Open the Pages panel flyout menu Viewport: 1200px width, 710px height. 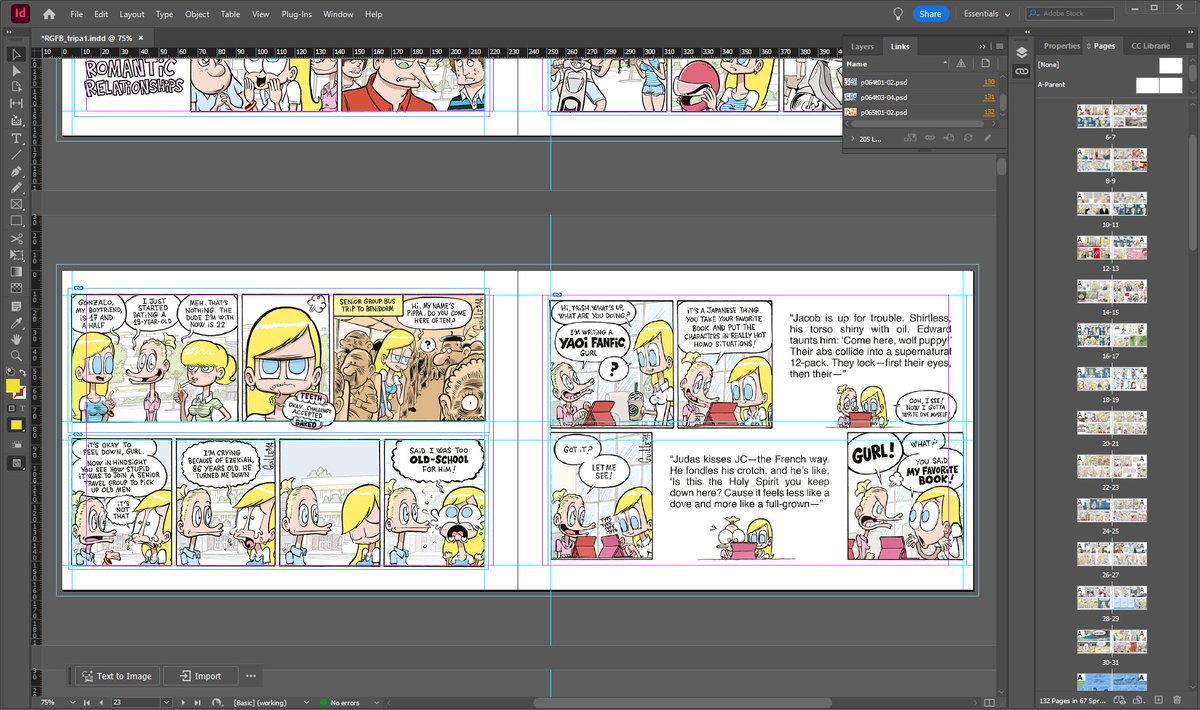click(1189, 46)
